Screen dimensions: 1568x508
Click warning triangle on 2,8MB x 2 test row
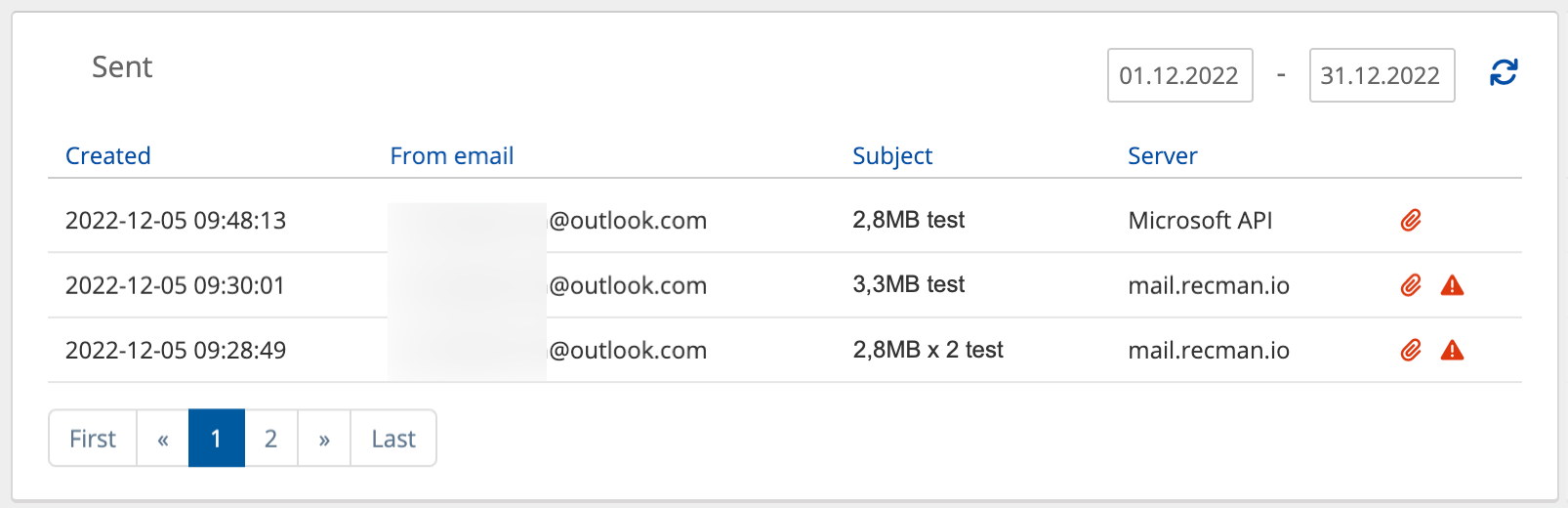(x=1452, y=350)
